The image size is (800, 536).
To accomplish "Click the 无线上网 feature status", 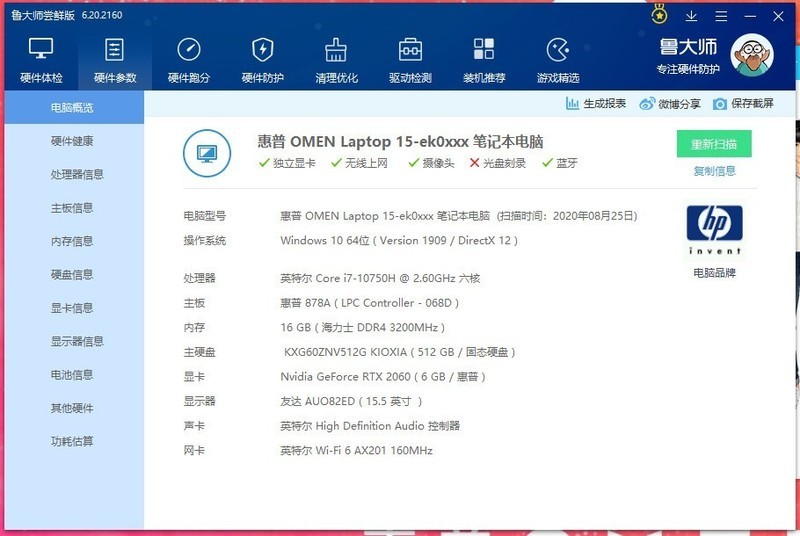I will coord(360,163).
